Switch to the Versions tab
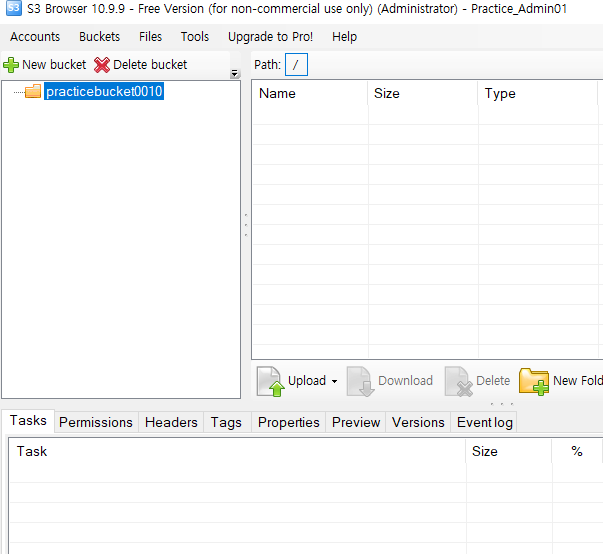Image resolution: width=603 pixels, height=554 pixels. tap(418, 423)
